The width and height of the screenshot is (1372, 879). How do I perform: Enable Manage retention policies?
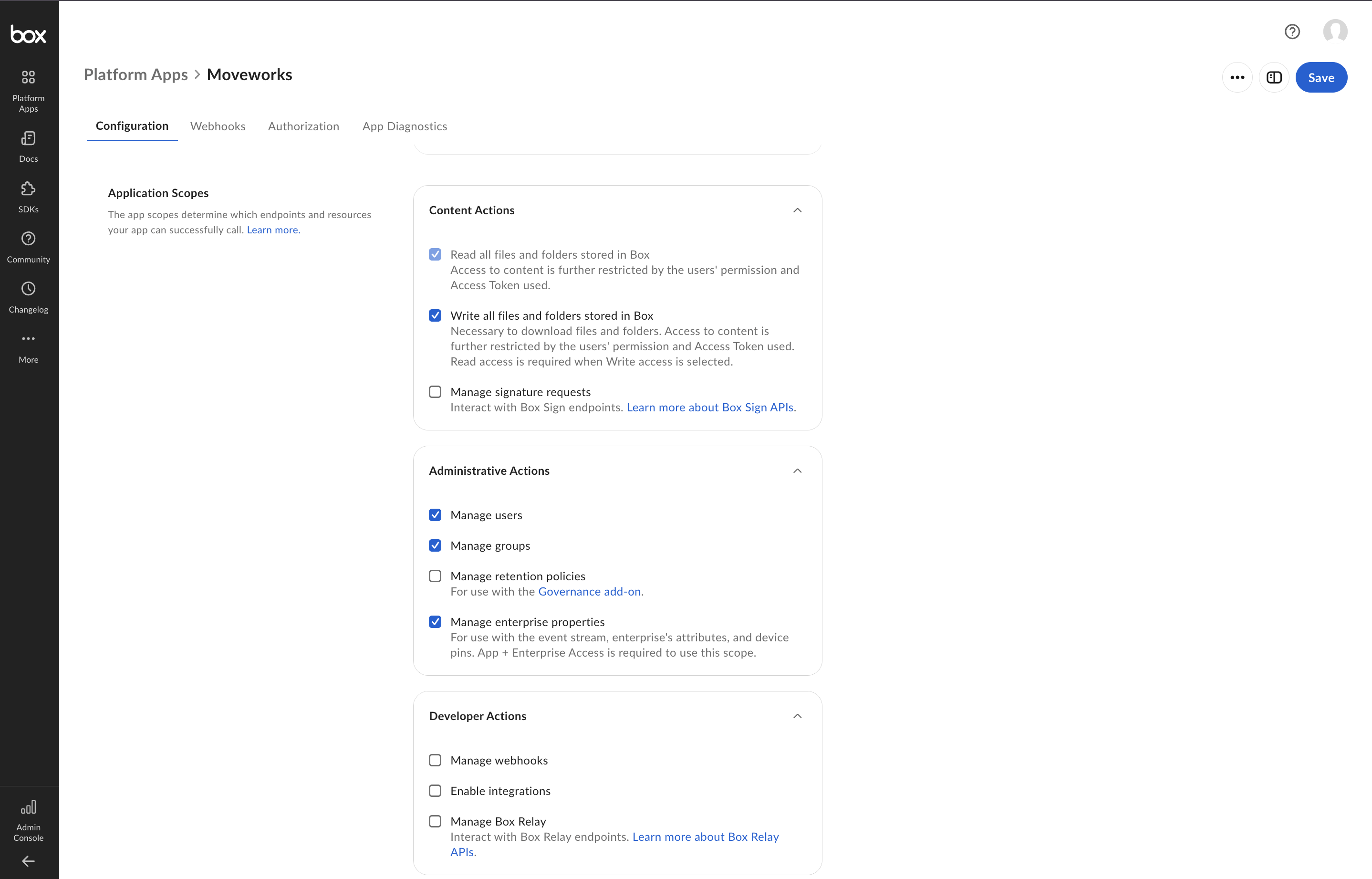(x=435, y=576)
